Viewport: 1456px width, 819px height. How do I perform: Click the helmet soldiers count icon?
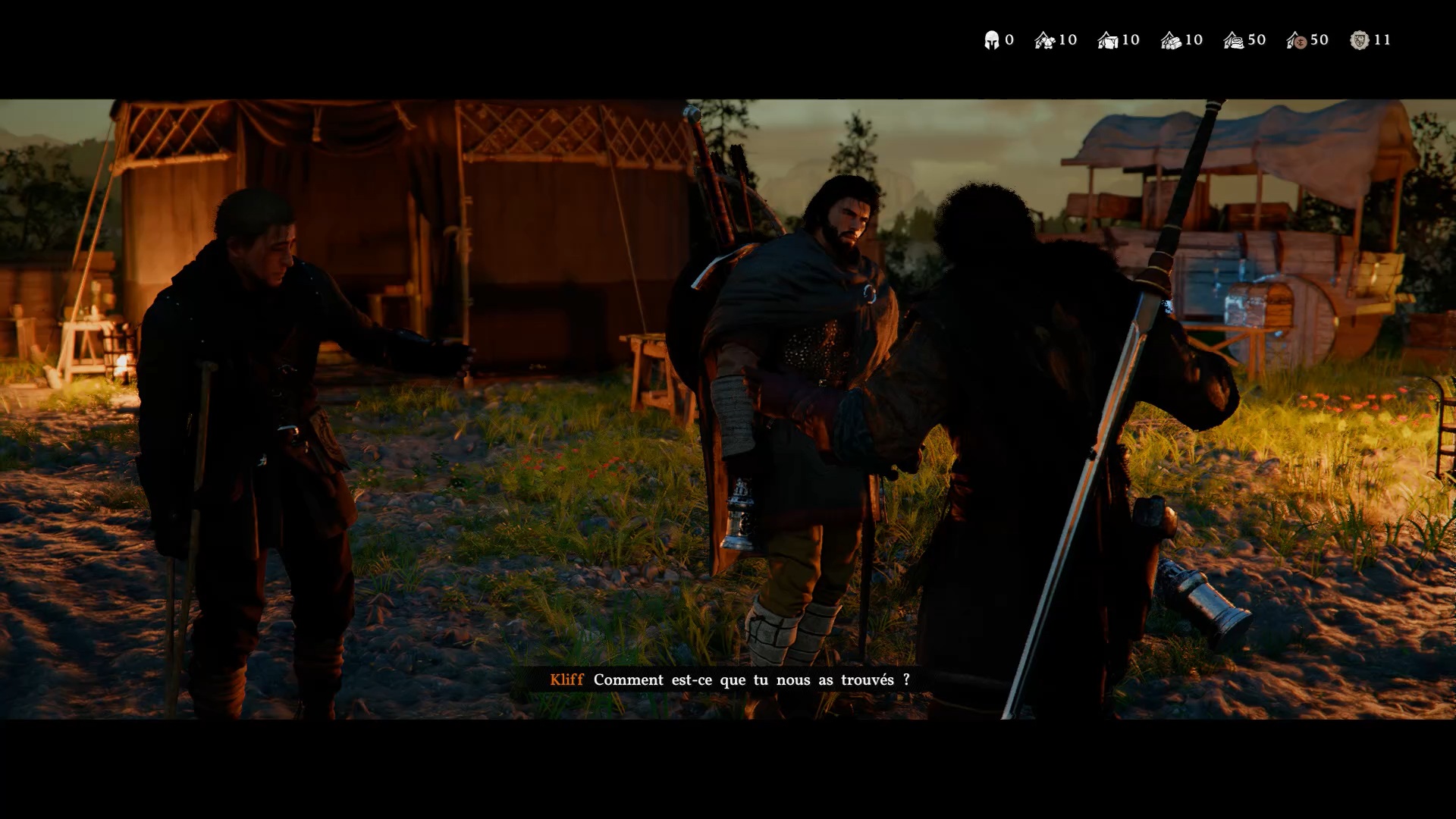point(991,40)
